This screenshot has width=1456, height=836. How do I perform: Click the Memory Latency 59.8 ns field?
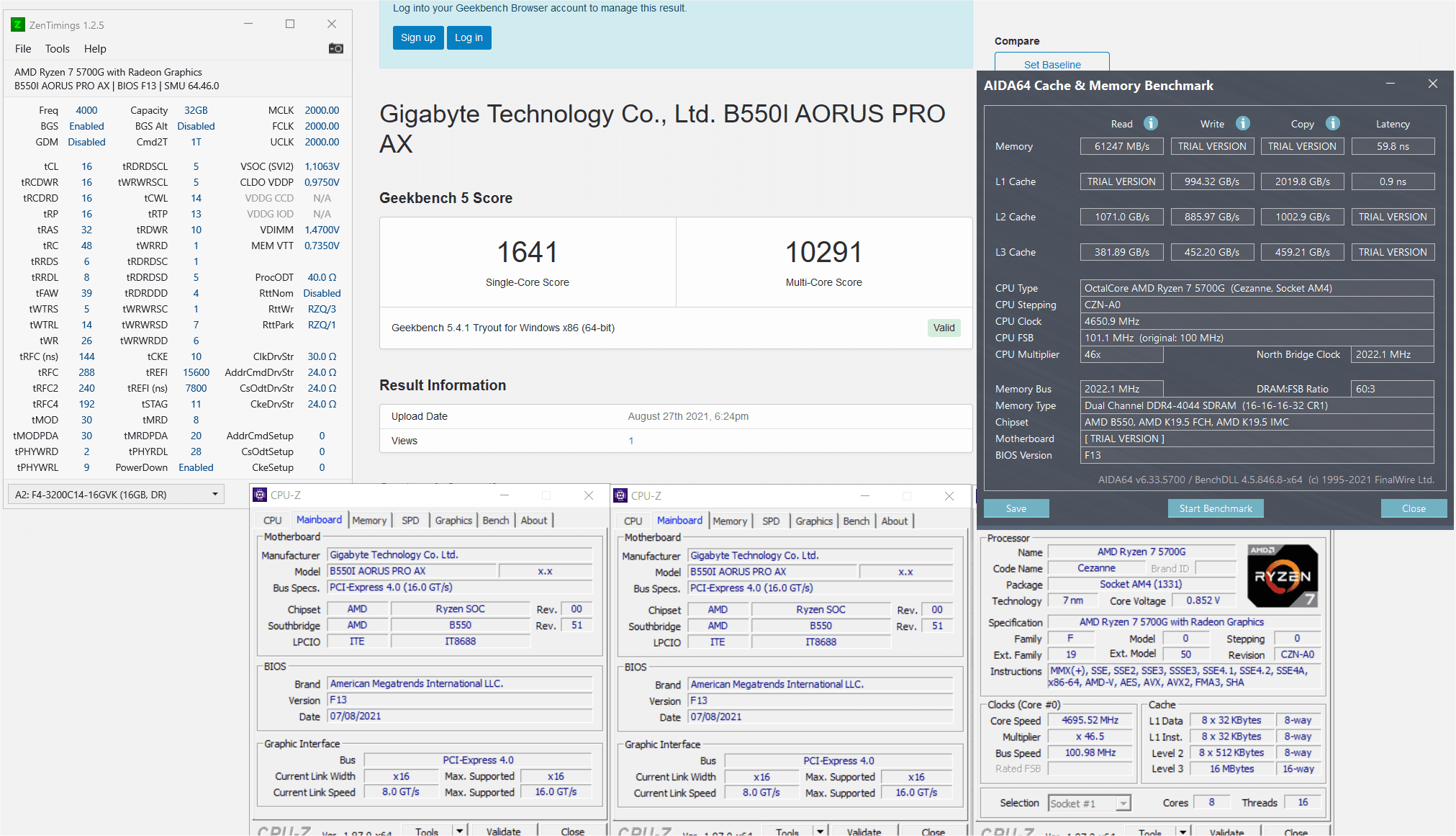tap(1393, 146)
